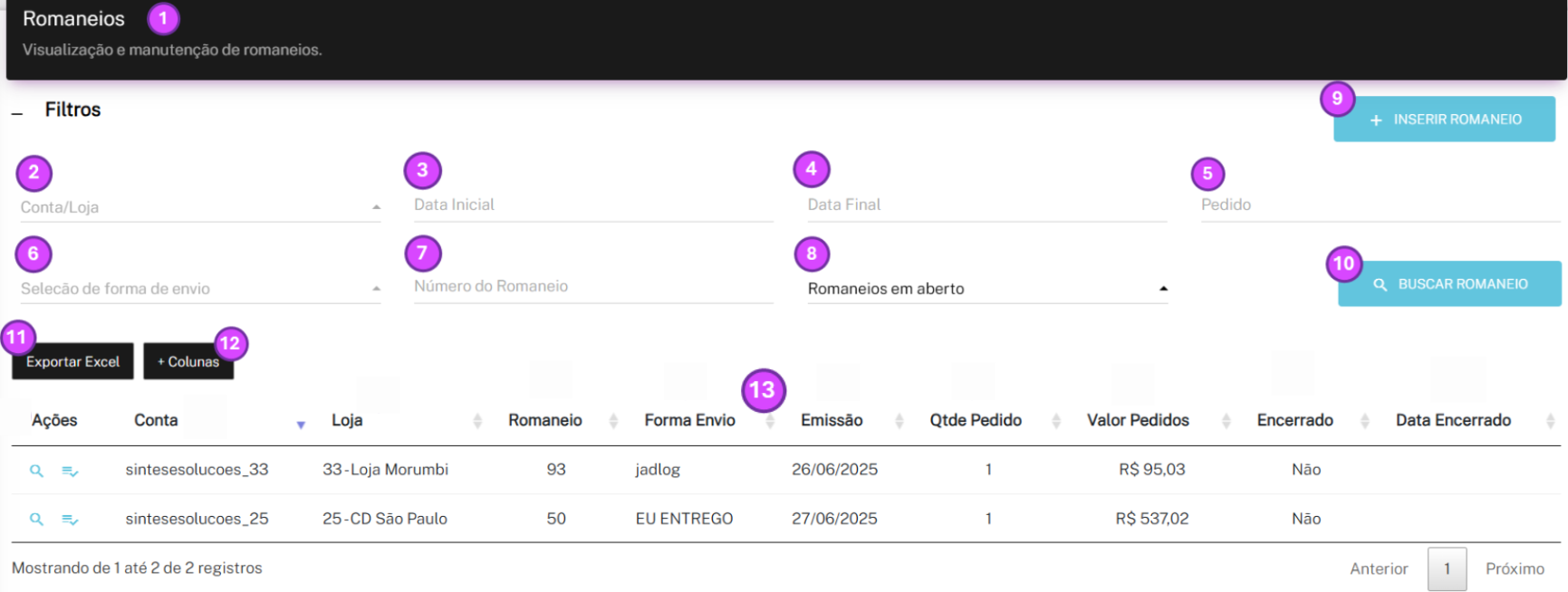The width and height of the screenshot is (1568, 592).
Task: Click list-check icon in sintesesolucoes_25 row
Action: point(70,520)
